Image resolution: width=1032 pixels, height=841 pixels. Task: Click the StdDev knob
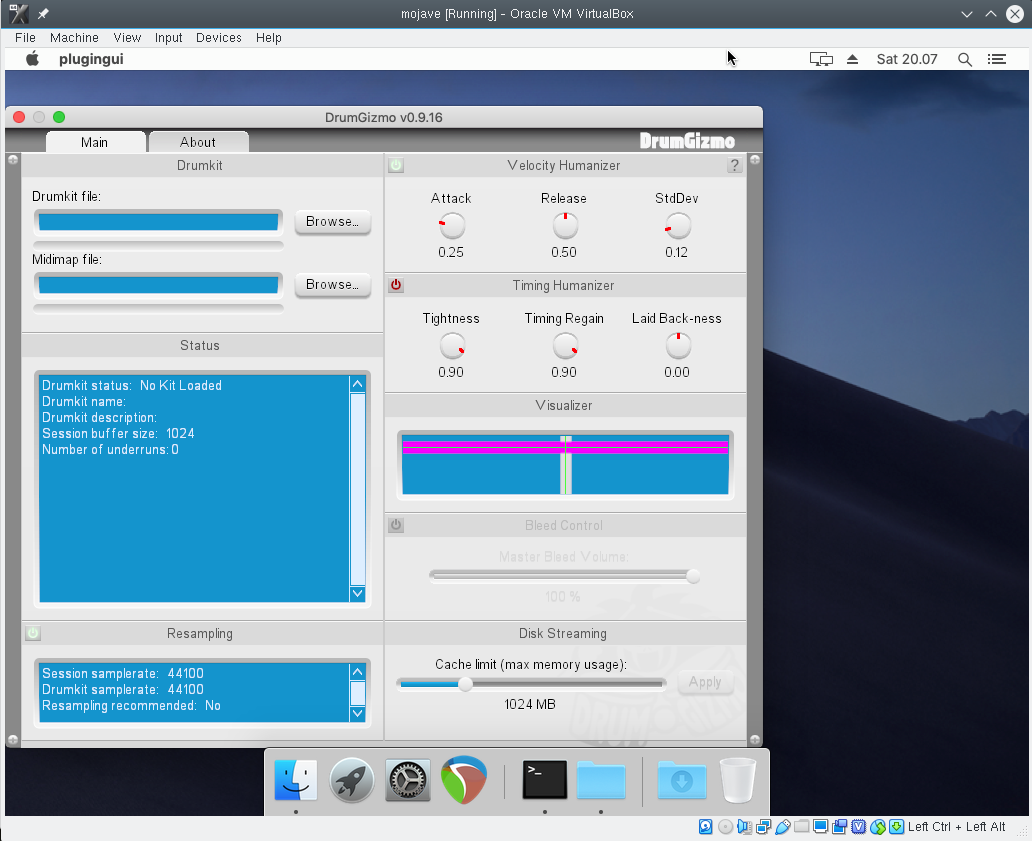point(677,226)
